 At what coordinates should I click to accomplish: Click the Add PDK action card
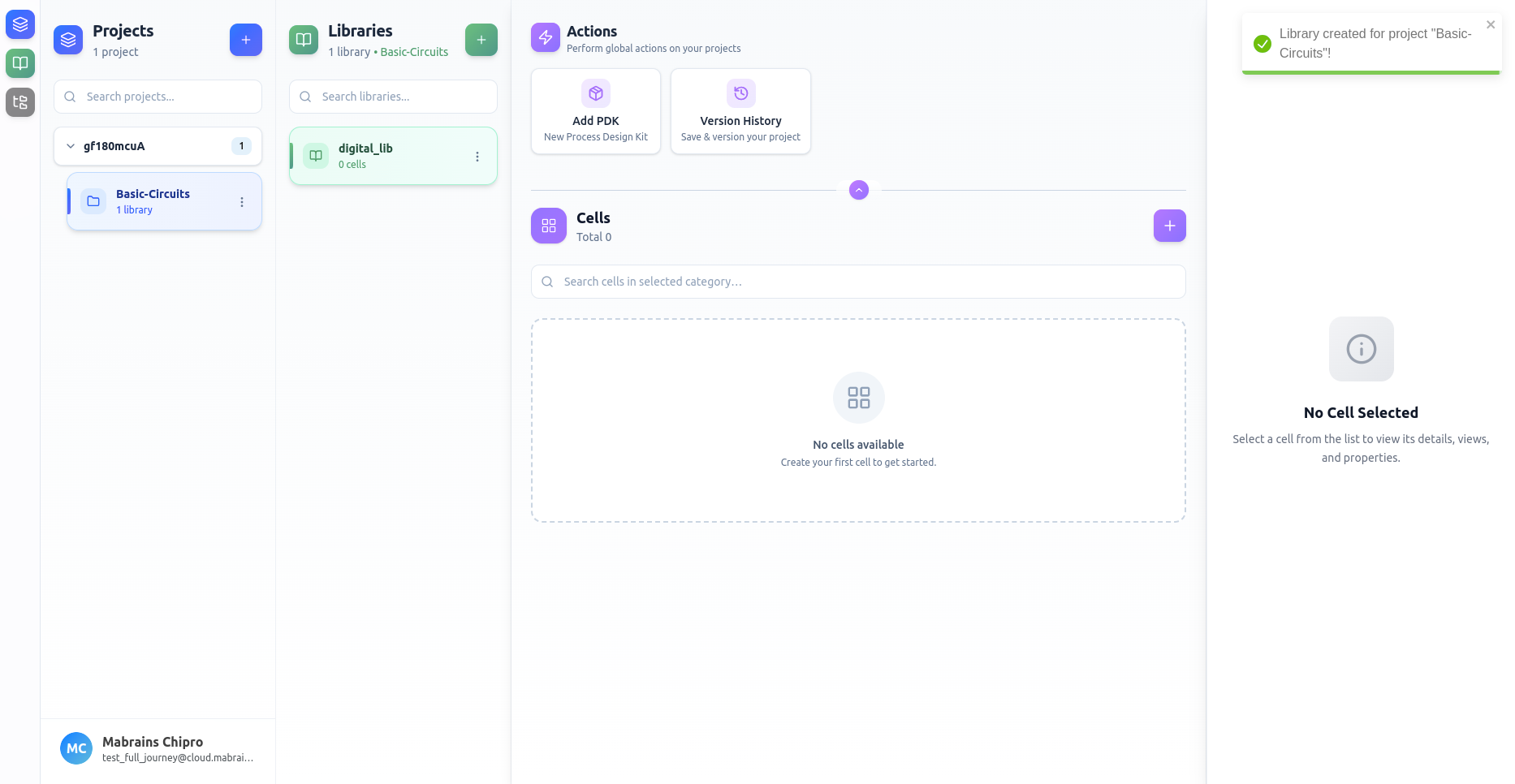pos(595,111)
